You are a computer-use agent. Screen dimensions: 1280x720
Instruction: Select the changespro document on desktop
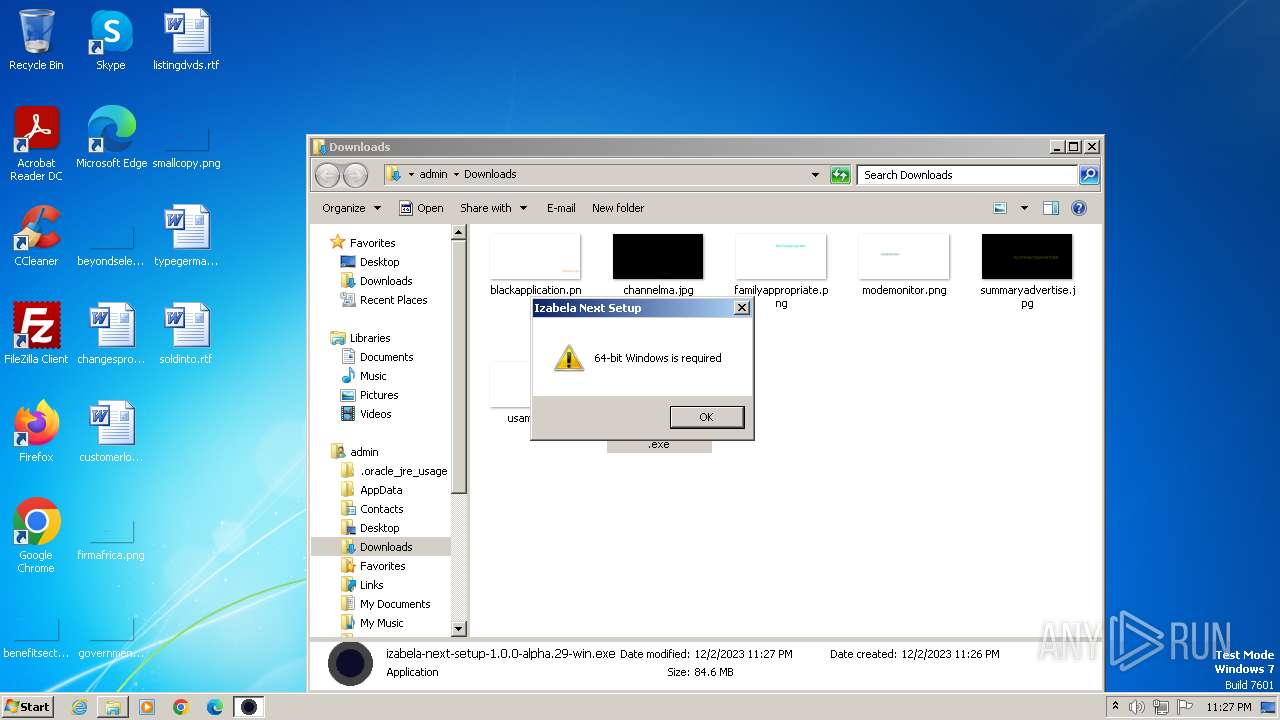[x=111, y=334]
